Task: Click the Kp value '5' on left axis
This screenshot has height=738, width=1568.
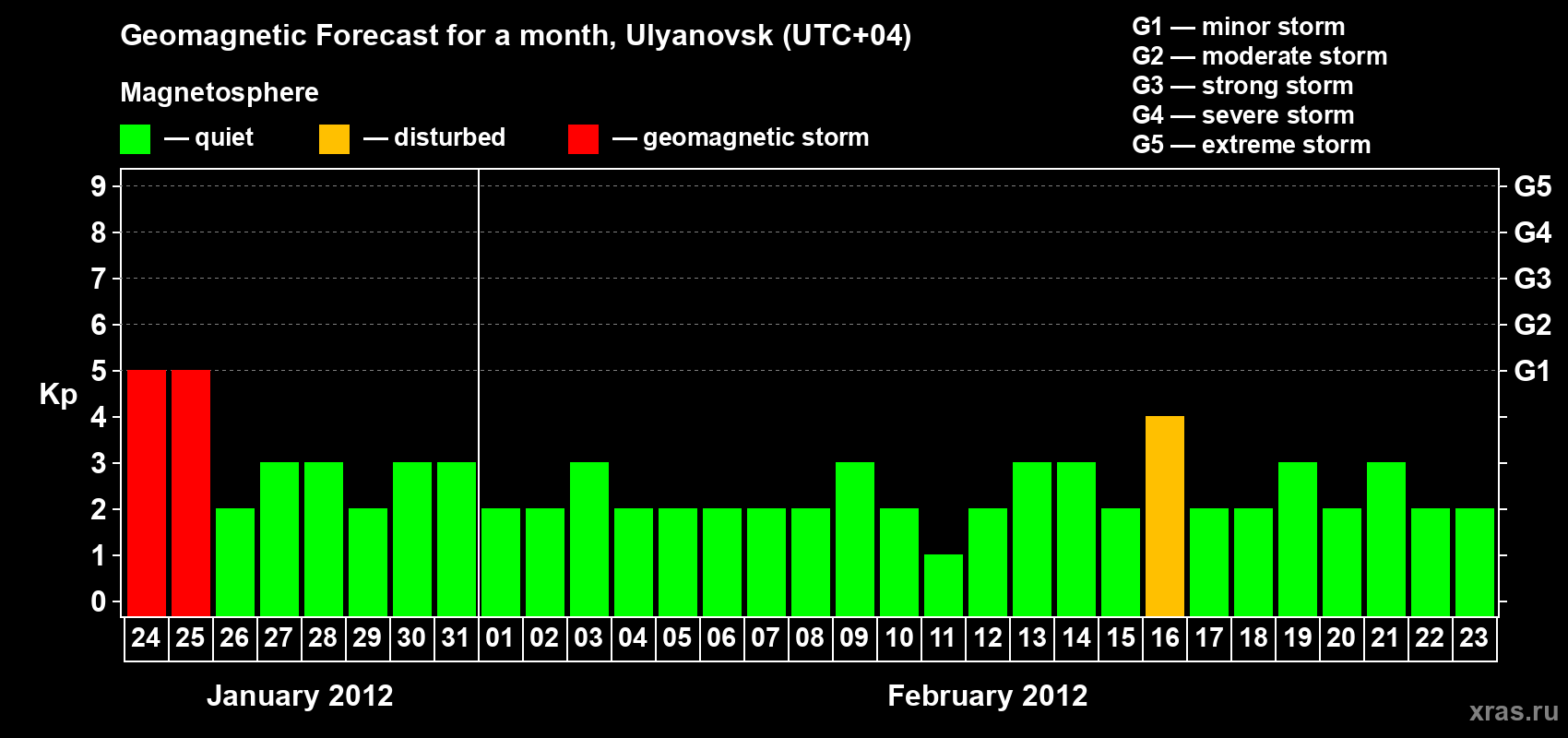Action: tap(99, 371)
